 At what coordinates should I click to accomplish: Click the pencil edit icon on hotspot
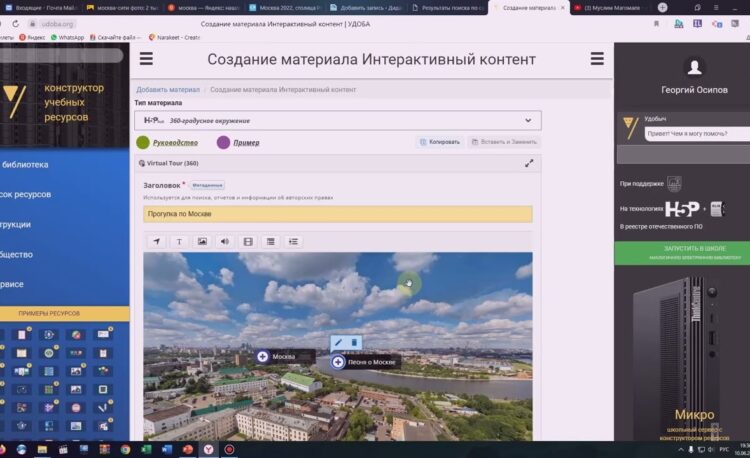(x=338, y=342)
